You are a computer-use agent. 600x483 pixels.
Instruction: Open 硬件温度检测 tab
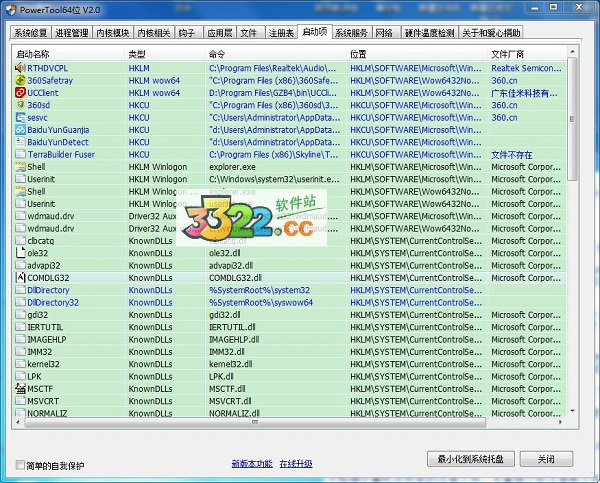[x=429, y=33]
